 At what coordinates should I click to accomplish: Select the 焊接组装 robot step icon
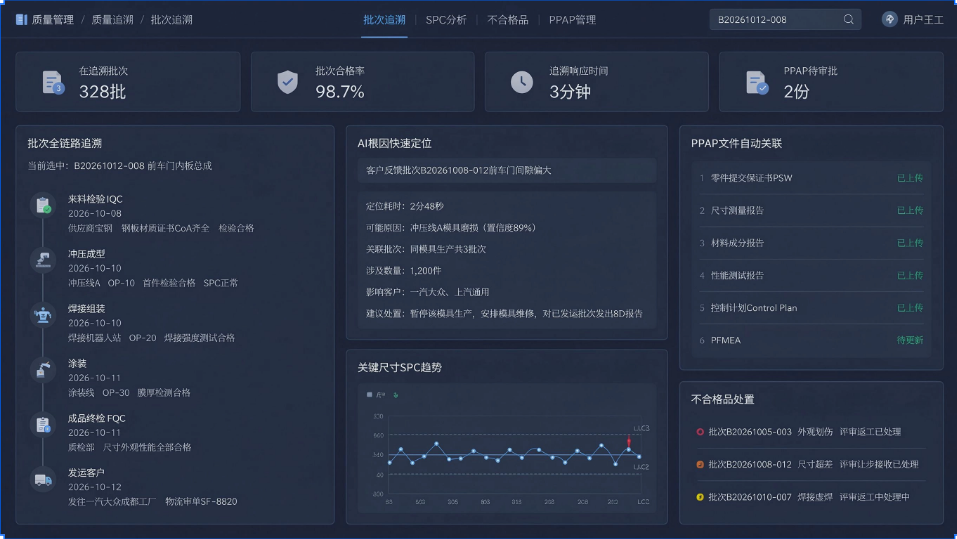pos(43,315)
